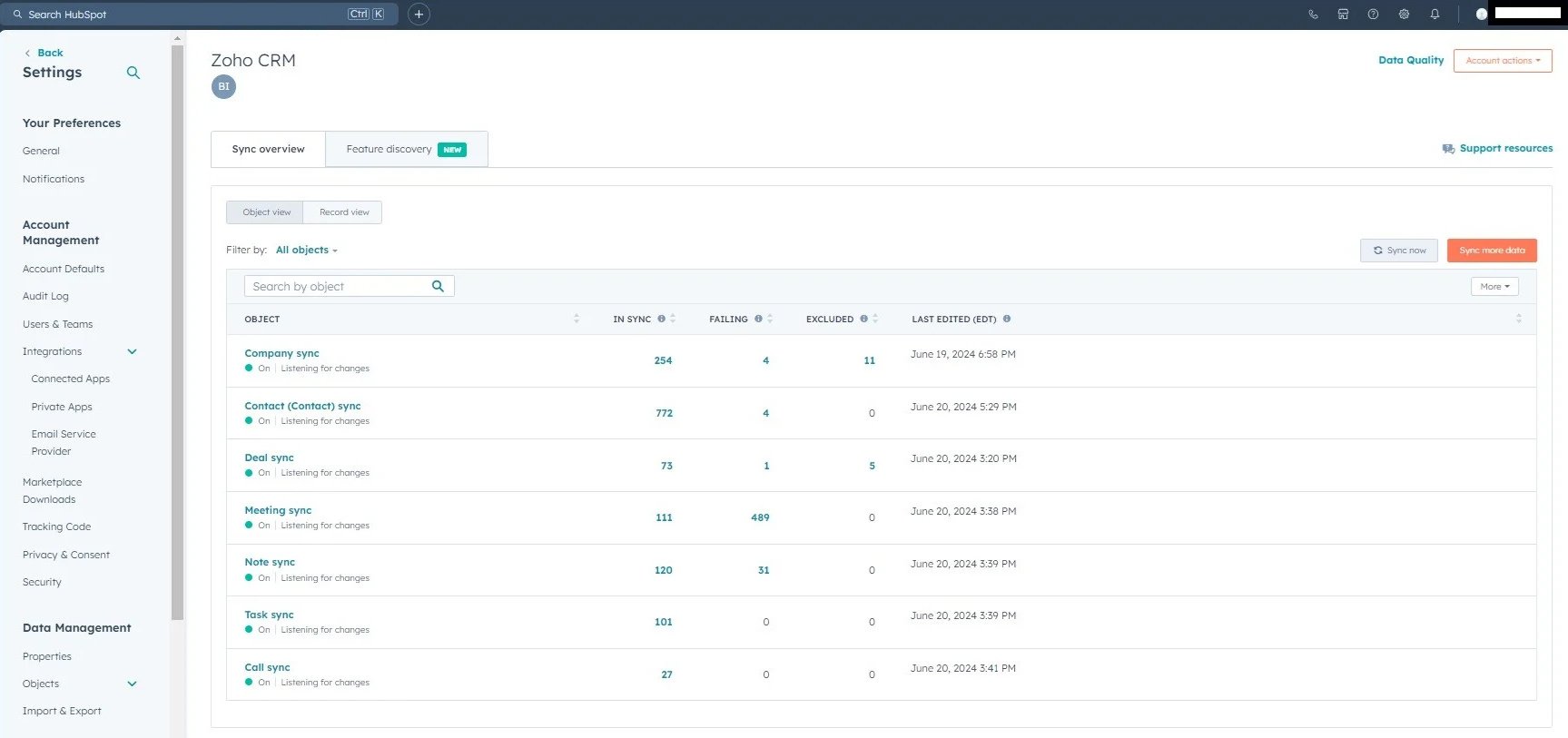Image resolution: width=1568 pixels, height=738 pixels.
Task: Click the info icon next to In Sync
Action: pyautogui.click(x=661, y=319)
